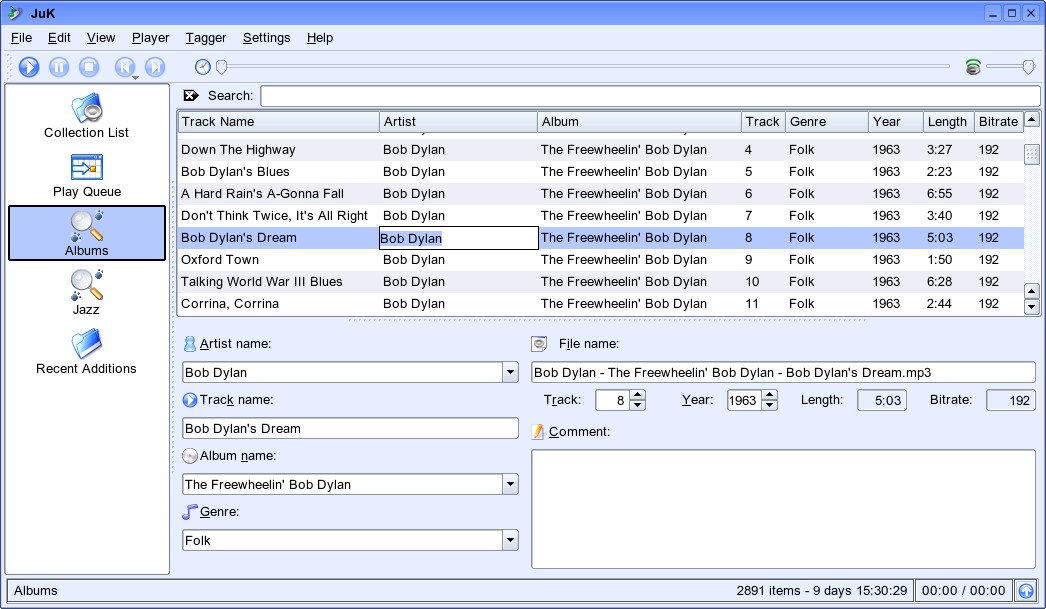The image size is (1046, 609).
Task: Sort by the Album column header
Action: [639, 121]
